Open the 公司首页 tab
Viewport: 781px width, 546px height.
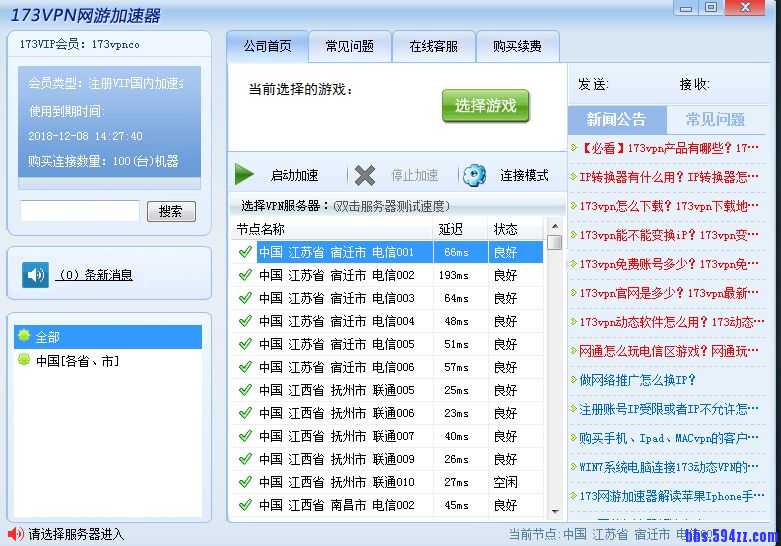tap(267, 46)
